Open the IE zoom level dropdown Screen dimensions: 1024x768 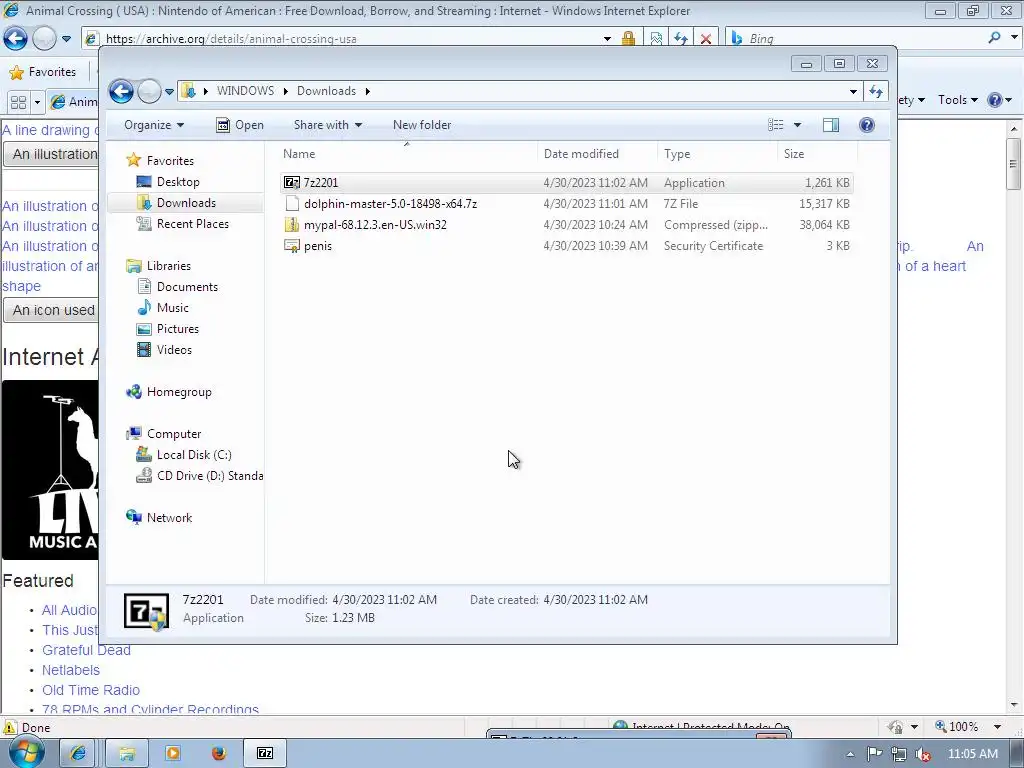[997, 727]
